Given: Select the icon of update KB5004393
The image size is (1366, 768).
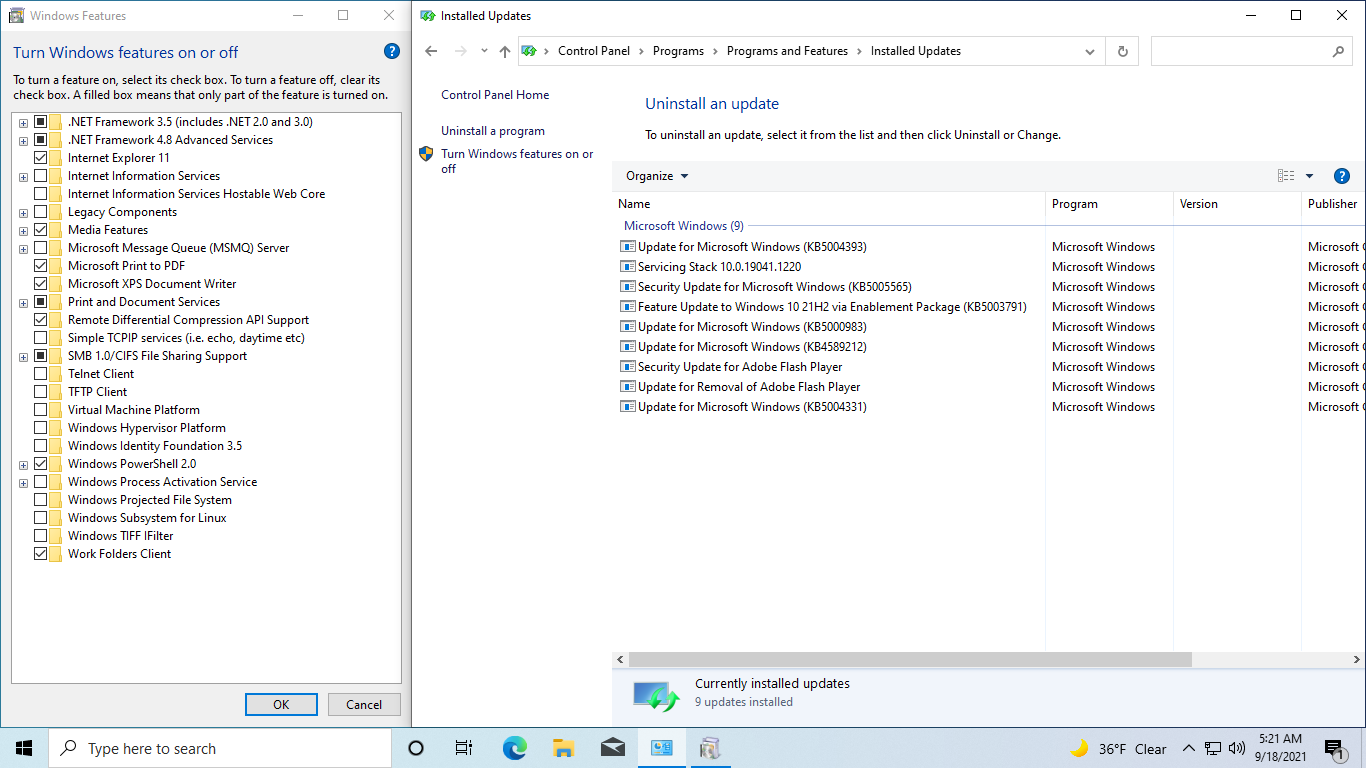Looking at the screenshot, I should (628, 247).
